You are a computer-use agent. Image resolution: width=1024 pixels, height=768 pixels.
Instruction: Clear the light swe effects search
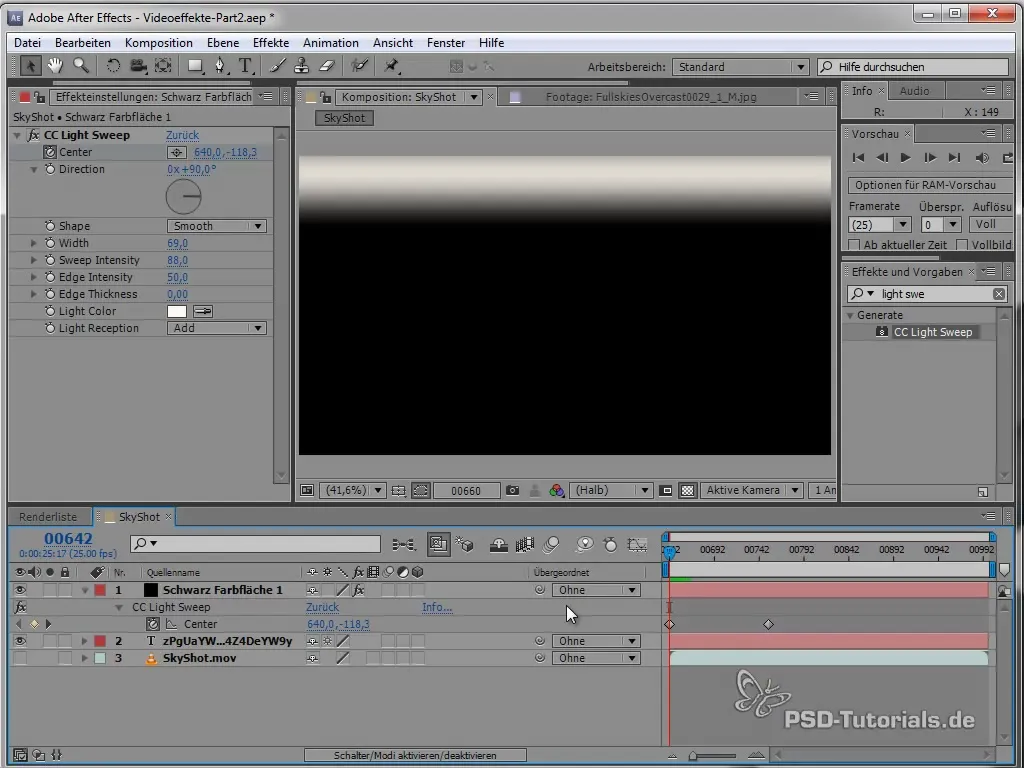(x=999, y=294)
